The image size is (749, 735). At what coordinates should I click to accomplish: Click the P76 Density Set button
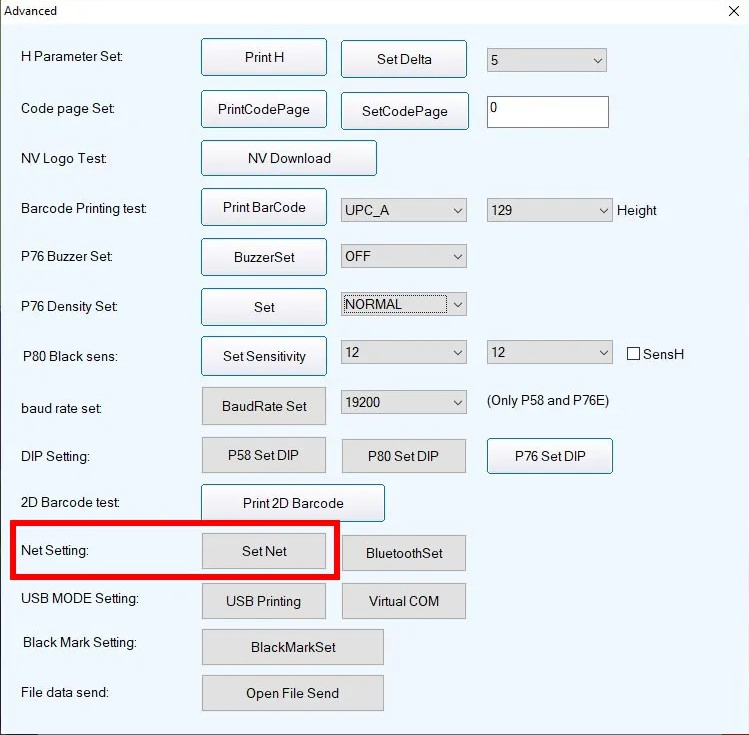[264, 307]
